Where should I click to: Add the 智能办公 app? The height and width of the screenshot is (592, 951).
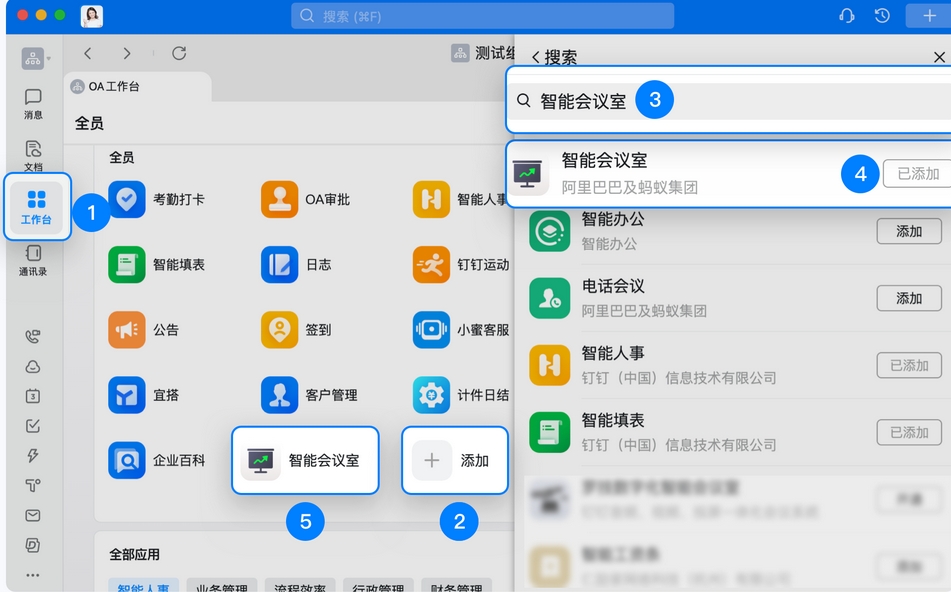909,232
